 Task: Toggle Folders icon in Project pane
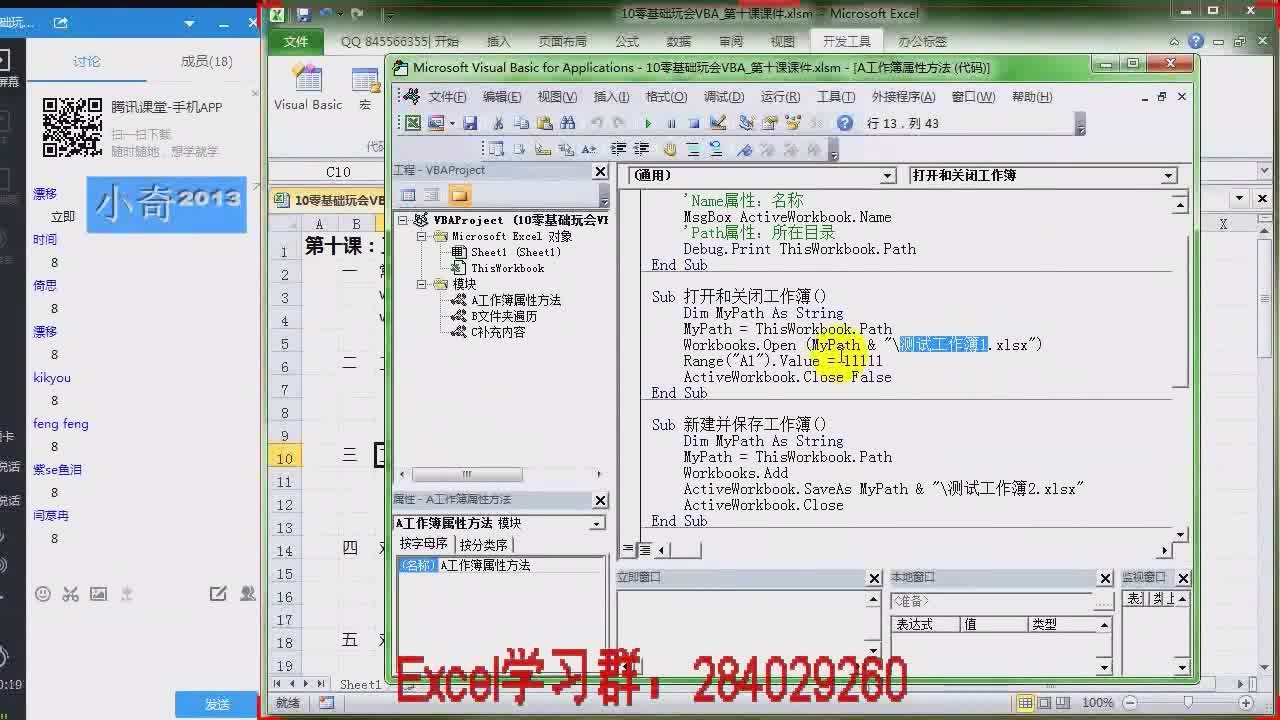[x=459, y=195]
